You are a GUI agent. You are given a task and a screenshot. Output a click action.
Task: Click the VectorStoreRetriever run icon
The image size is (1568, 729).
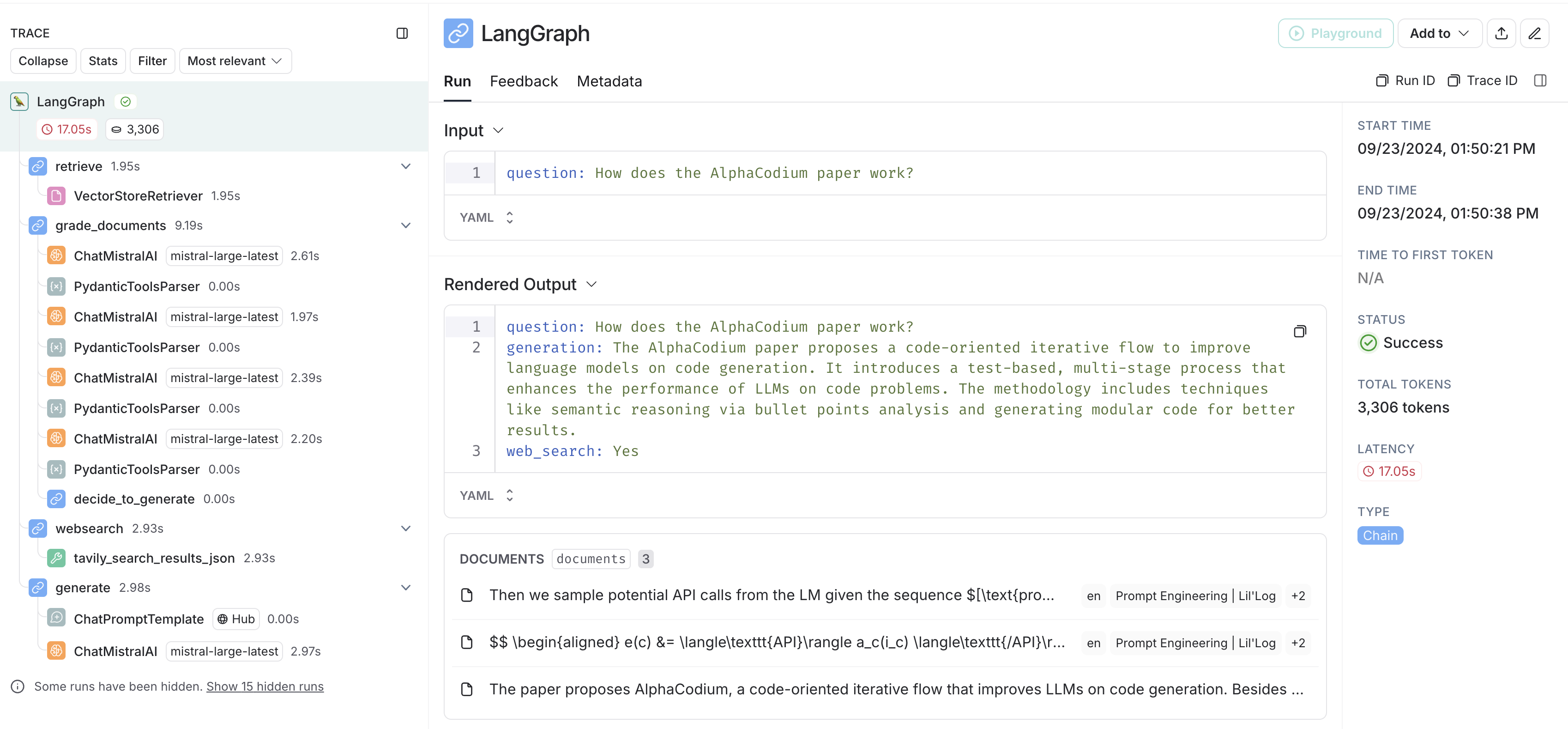pyautogui.click(x=56, y=196)
